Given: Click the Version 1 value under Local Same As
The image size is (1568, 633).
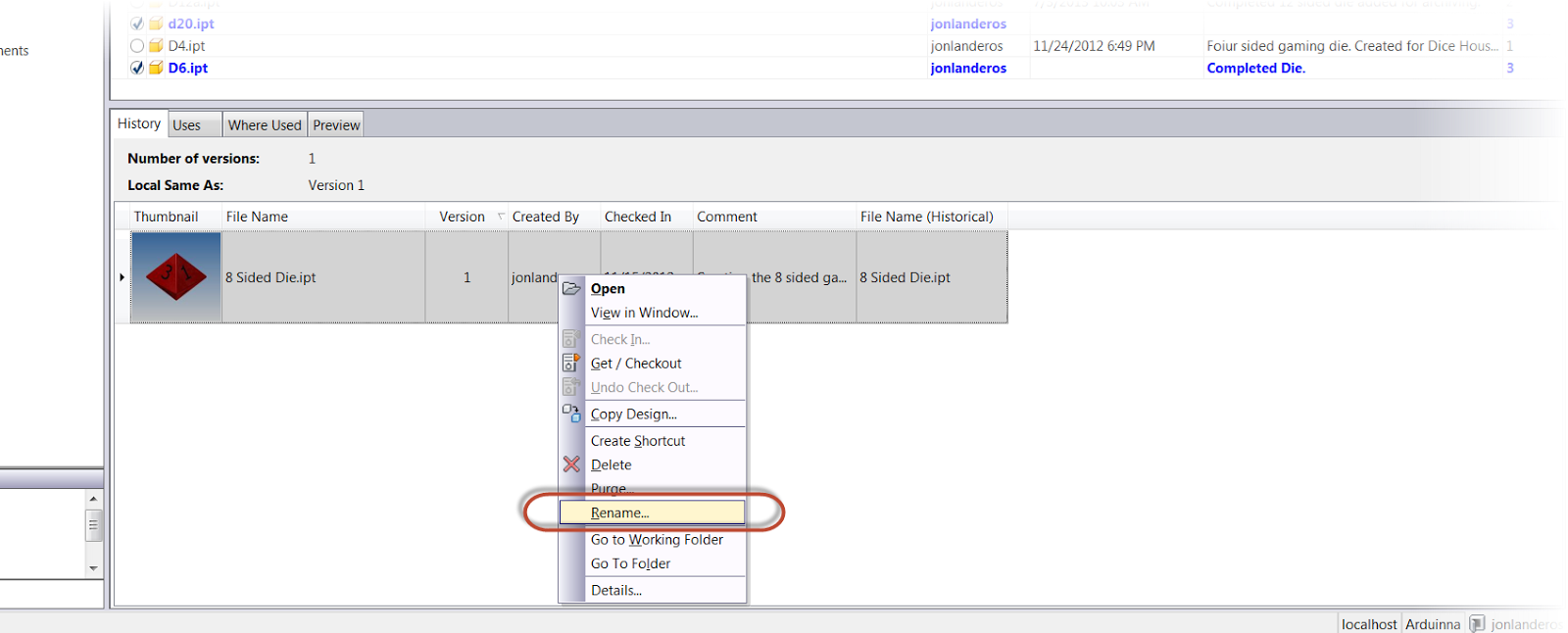Looking at the screenshot, I should pos(336,185).
